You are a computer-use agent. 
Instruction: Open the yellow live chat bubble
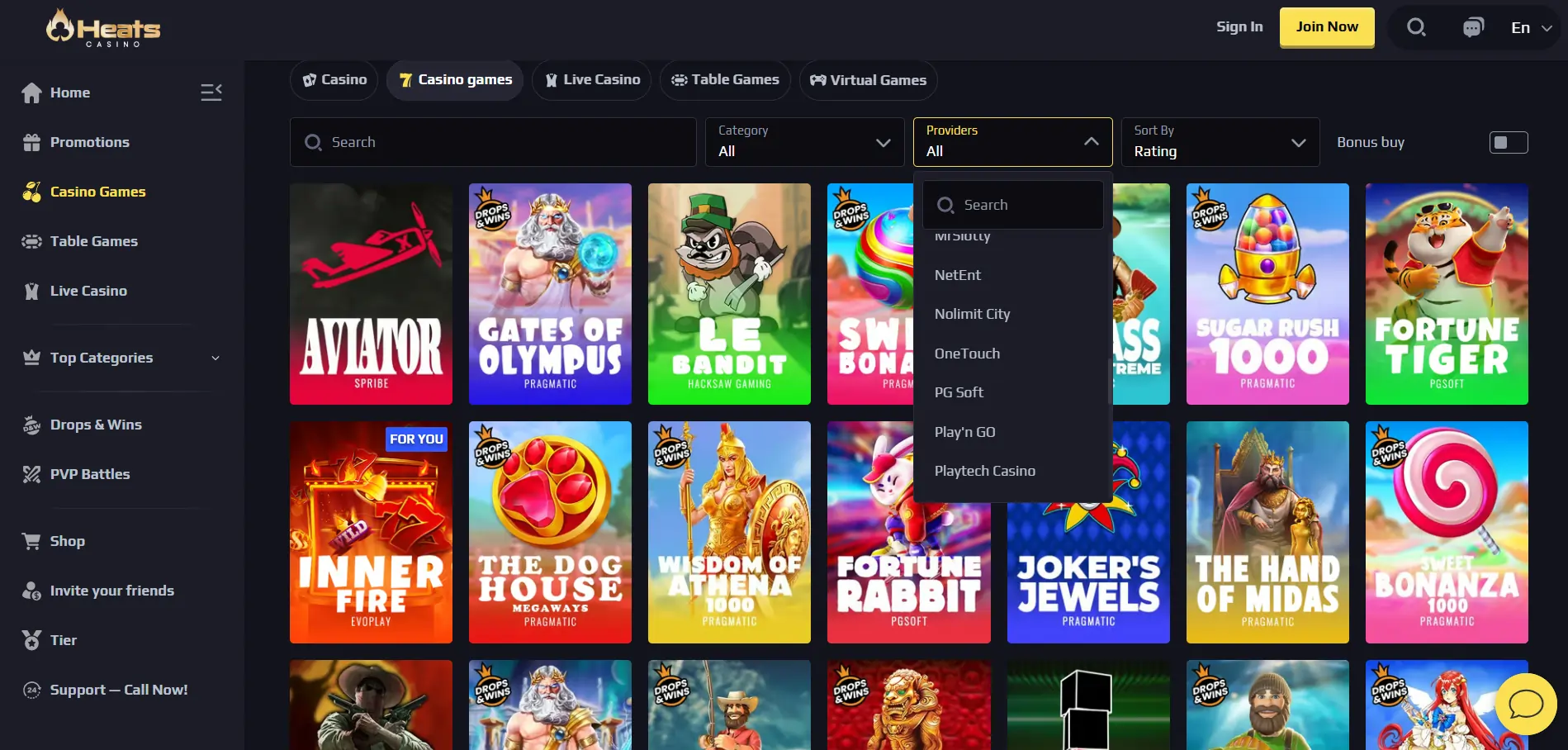1525,704
